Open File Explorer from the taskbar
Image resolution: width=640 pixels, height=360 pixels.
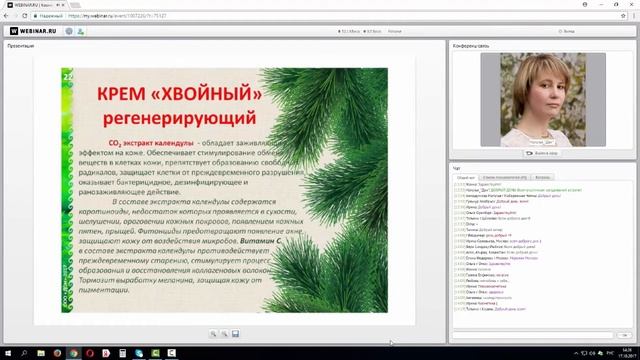click(41, 353)
